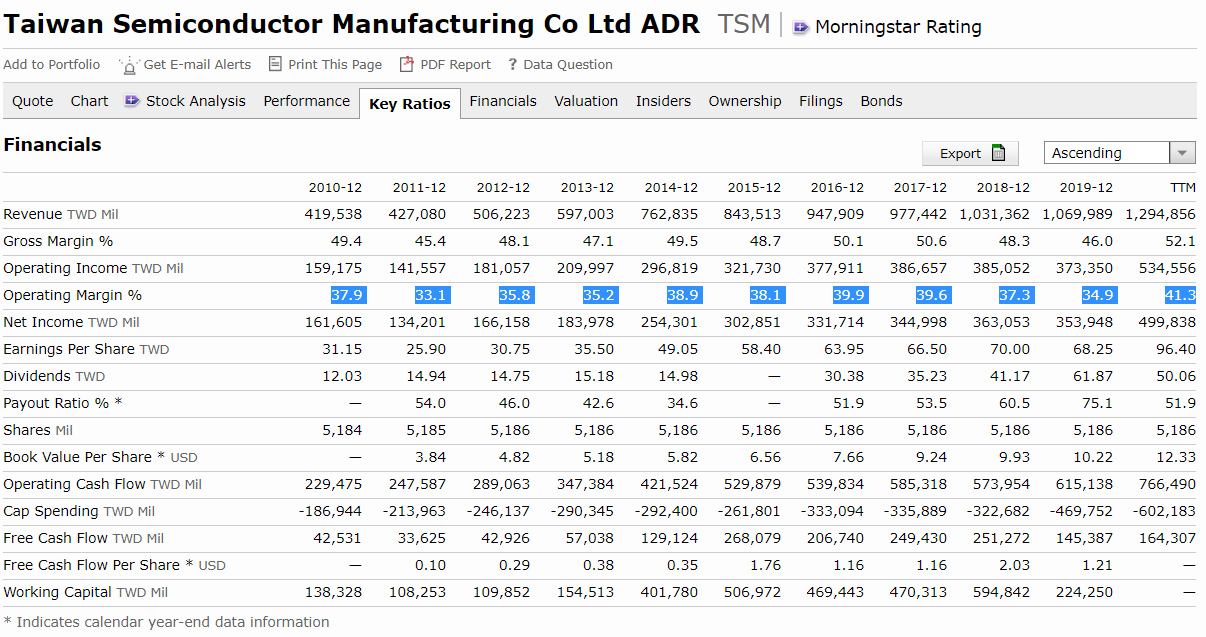This screenshot has height=637, width=1206.
Task: Click the Morningstar Rating premium icon
Action: (801, 27)
